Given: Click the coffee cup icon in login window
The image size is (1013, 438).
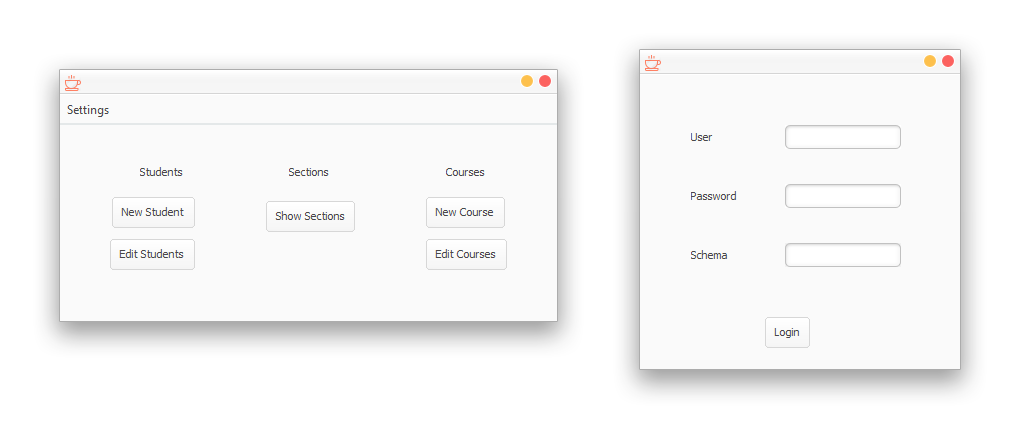Looking at the screenshot, I should click(x=653, y=63).
